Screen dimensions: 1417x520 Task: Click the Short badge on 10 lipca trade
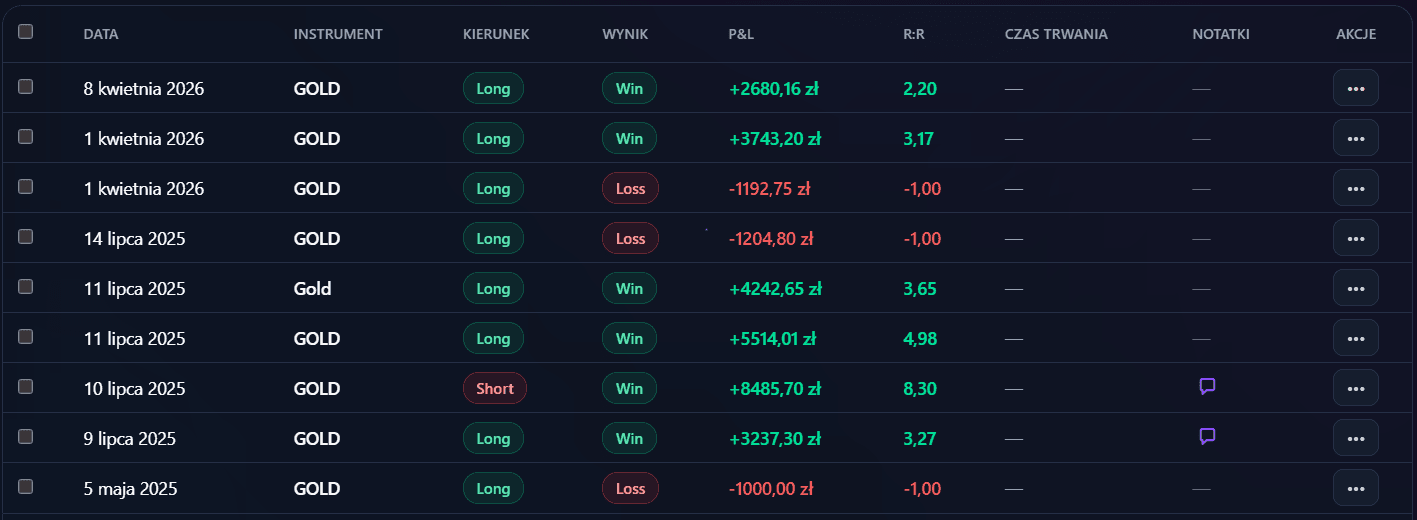495,388
